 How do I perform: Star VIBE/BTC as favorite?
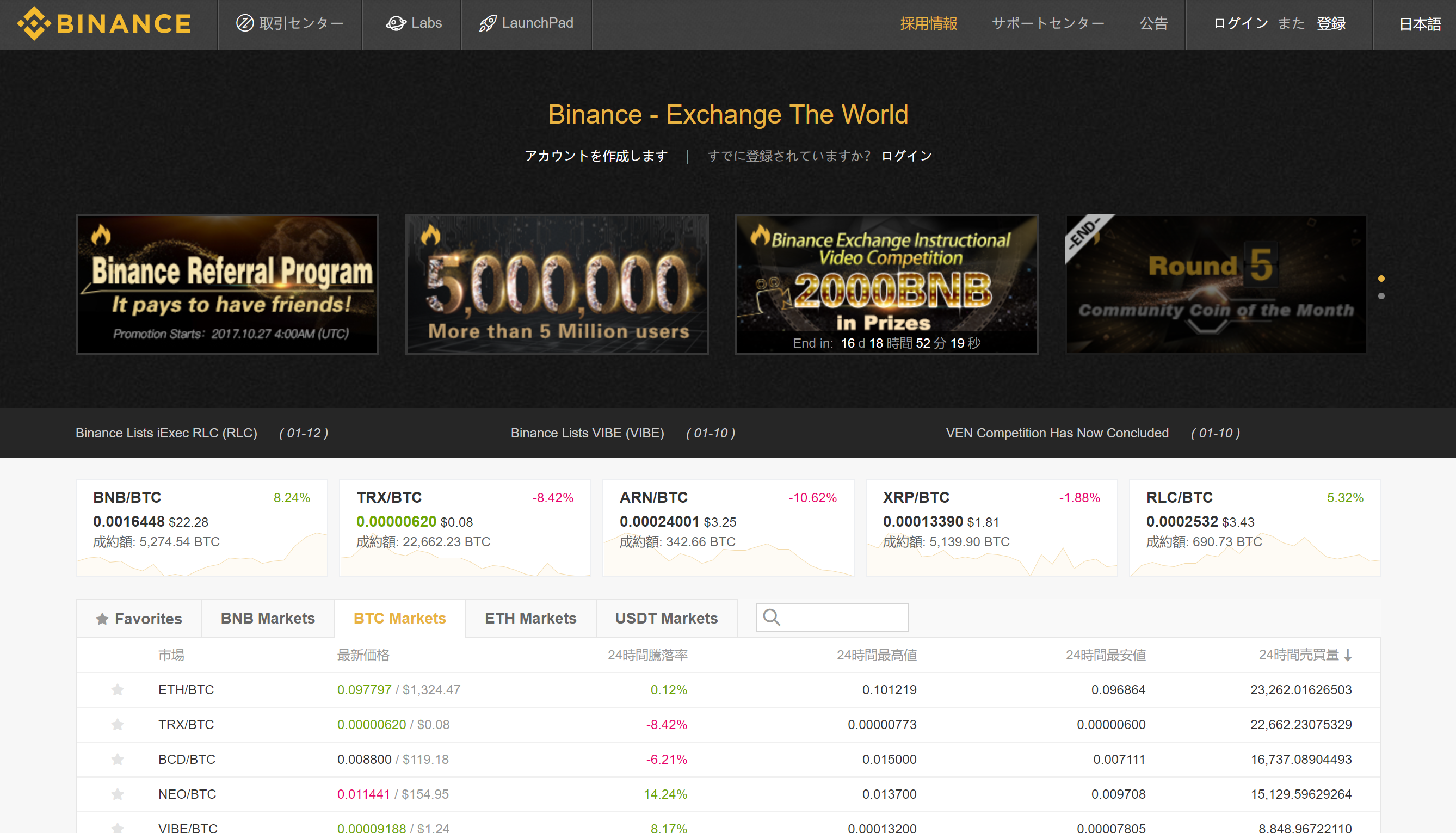118,827
